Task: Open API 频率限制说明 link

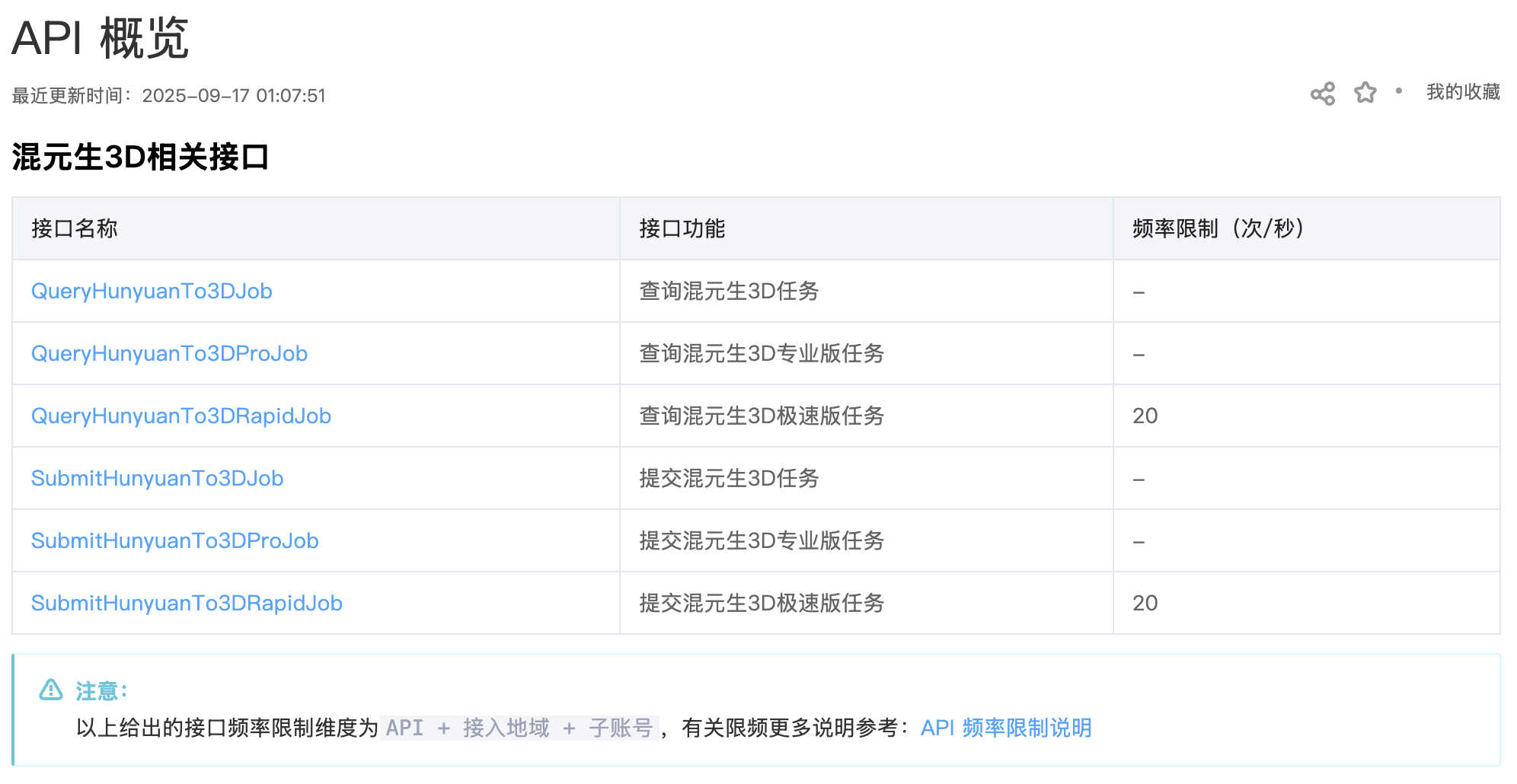Action: point(1006,728)
